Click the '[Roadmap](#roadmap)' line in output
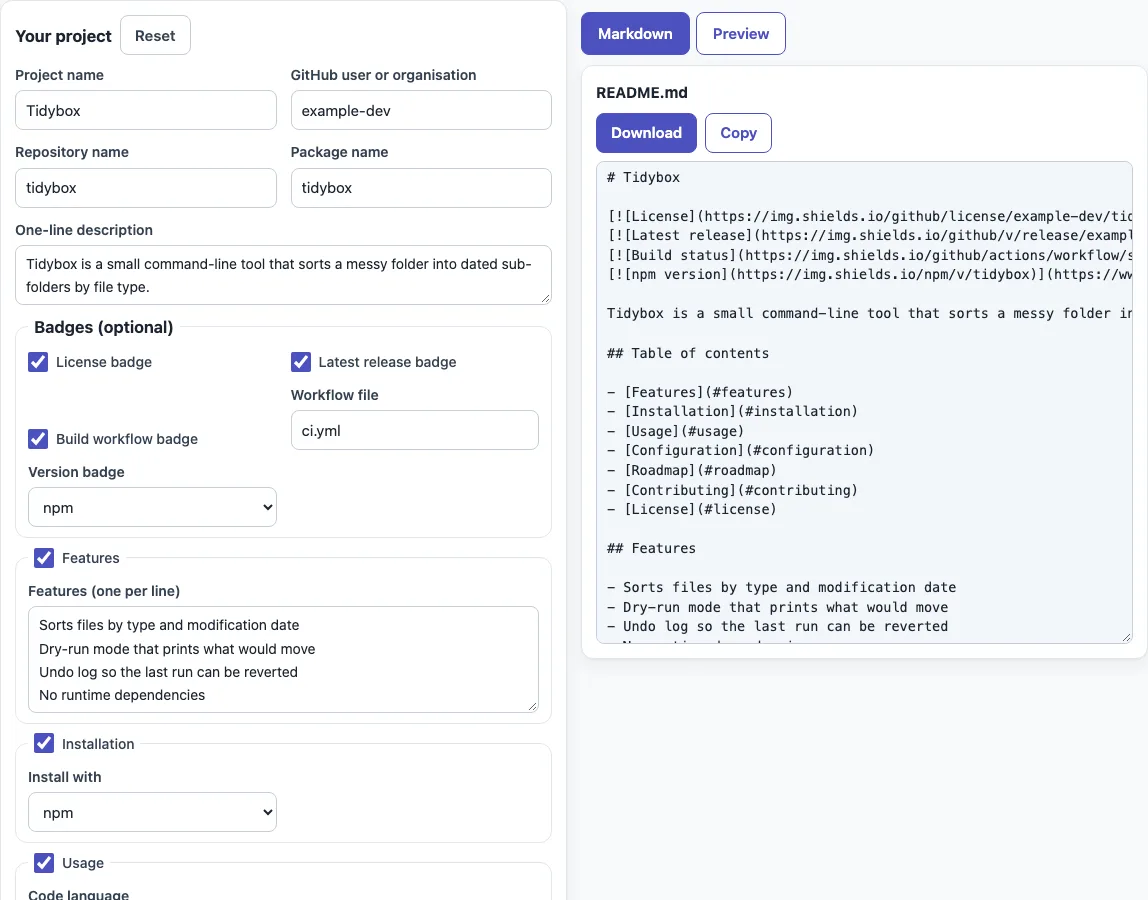This screenshot has width=1148, height=900. 691,470
